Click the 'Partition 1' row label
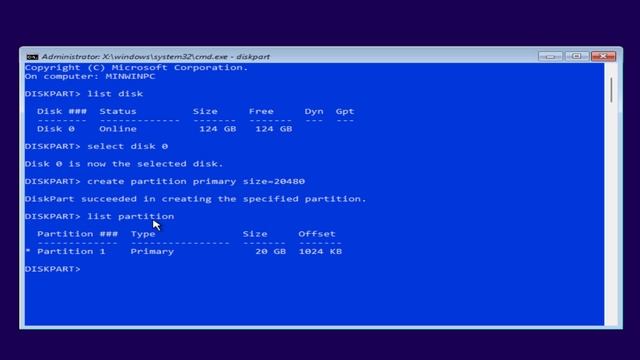The image size is (640, 360). click(x=71, y=251)
